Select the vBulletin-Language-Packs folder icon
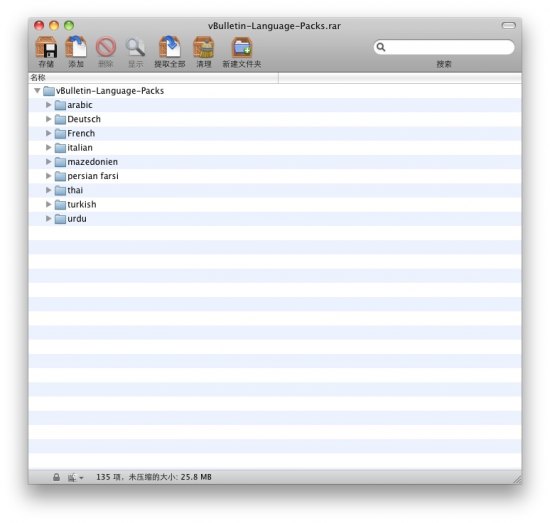 pyautogui.click(x=49, y=91)
